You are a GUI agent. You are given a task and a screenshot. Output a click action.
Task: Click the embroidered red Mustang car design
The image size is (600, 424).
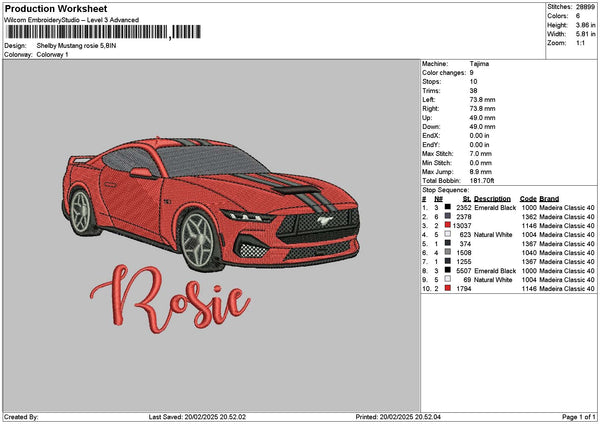[x=211, y=204]
